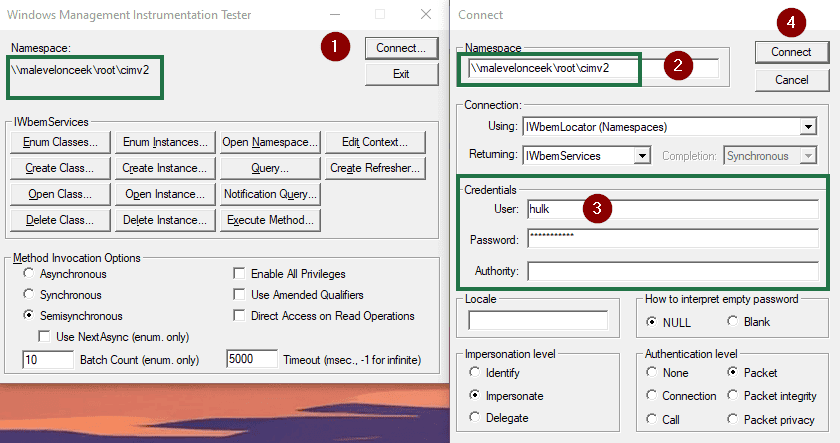Click in the User field containing hulk

pyautogui.click(x=672, y=209)
